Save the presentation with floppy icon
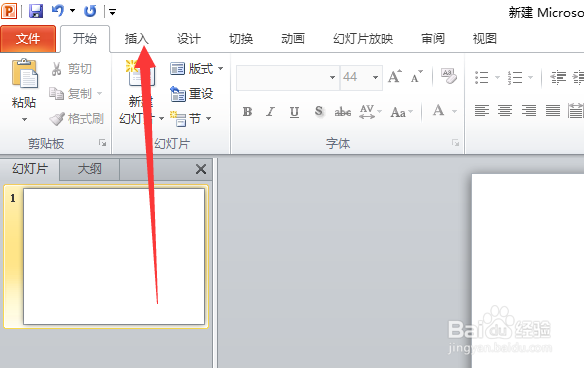The height and width of the screenshot is (368, 584). click(x=36, y=11)
